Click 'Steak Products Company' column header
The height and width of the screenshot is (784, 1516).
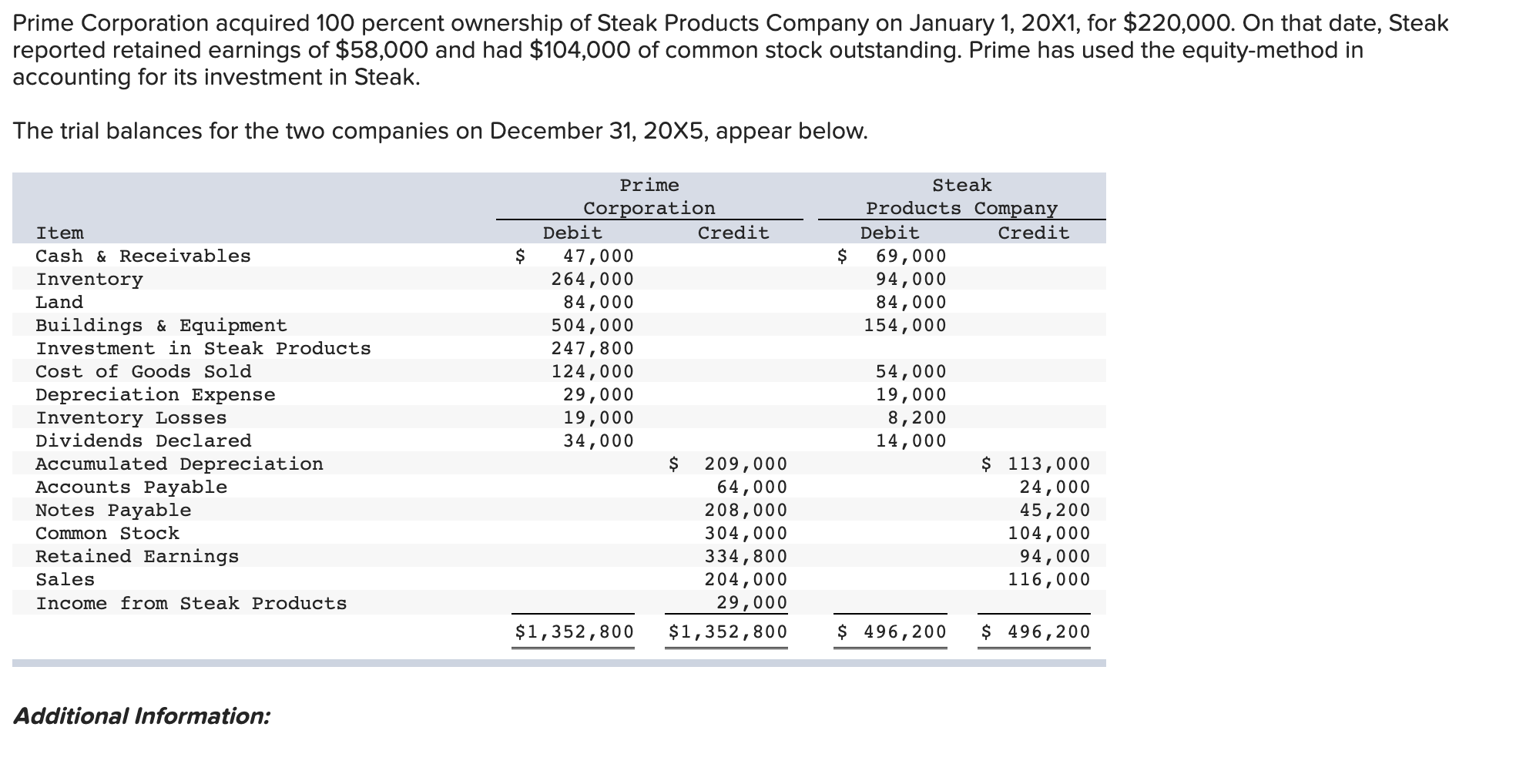pos(961,196)
